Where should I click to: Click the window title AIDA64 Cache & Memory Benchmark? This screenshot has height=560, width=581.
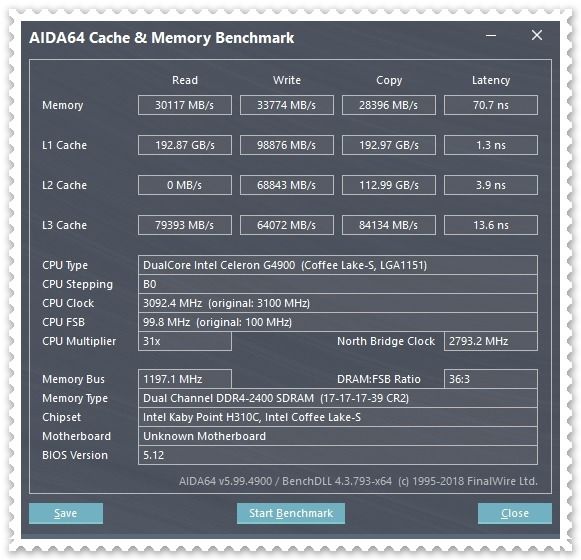click(x=162, y=38)
